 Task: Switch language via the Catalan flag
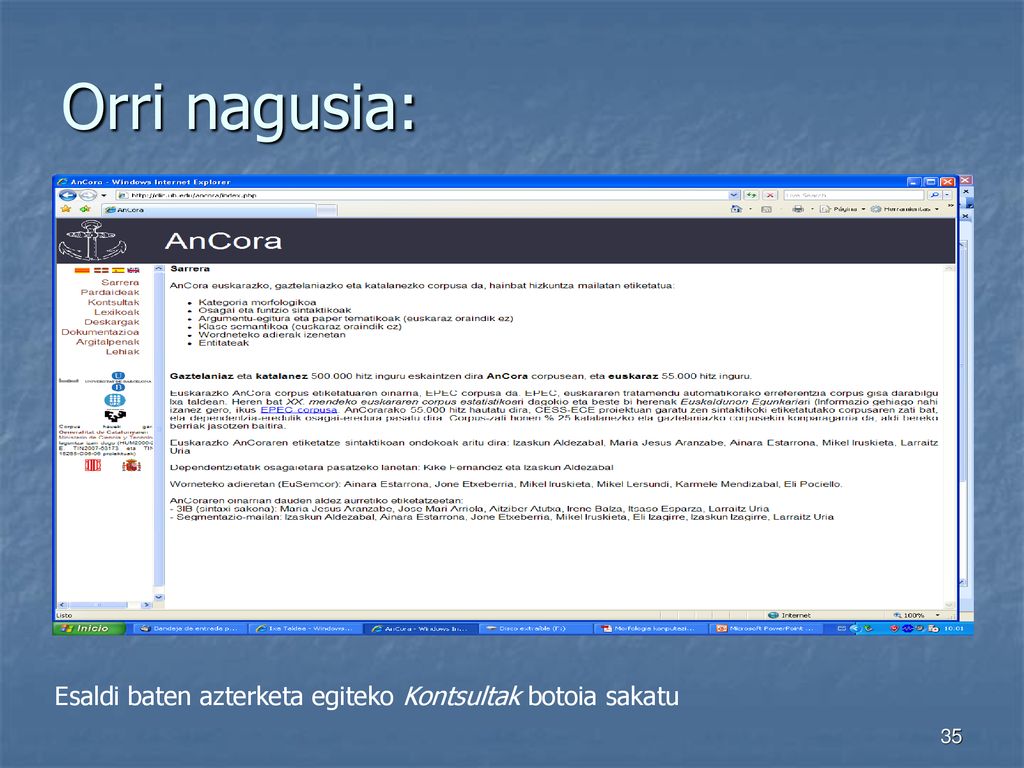coord(82,270)
